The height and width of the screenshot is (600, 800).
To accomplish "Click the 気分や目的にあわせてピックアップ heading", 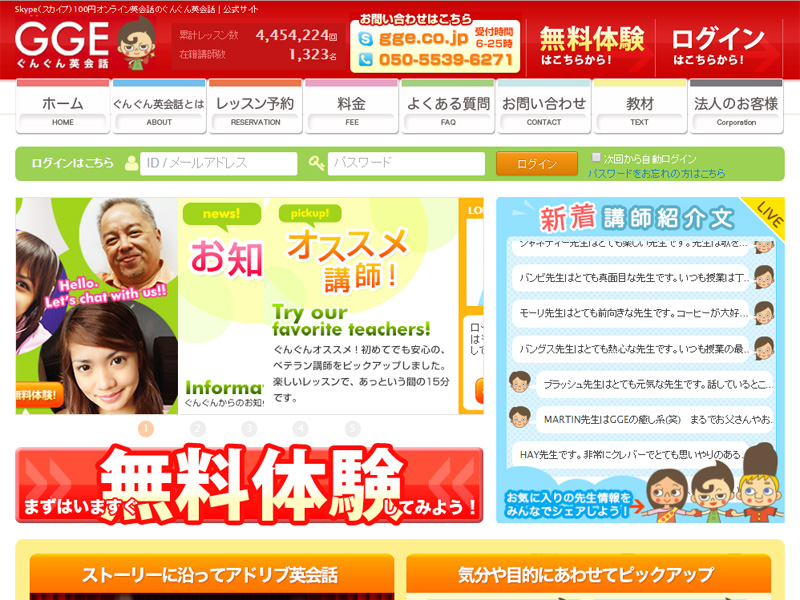I will [588, 575].
